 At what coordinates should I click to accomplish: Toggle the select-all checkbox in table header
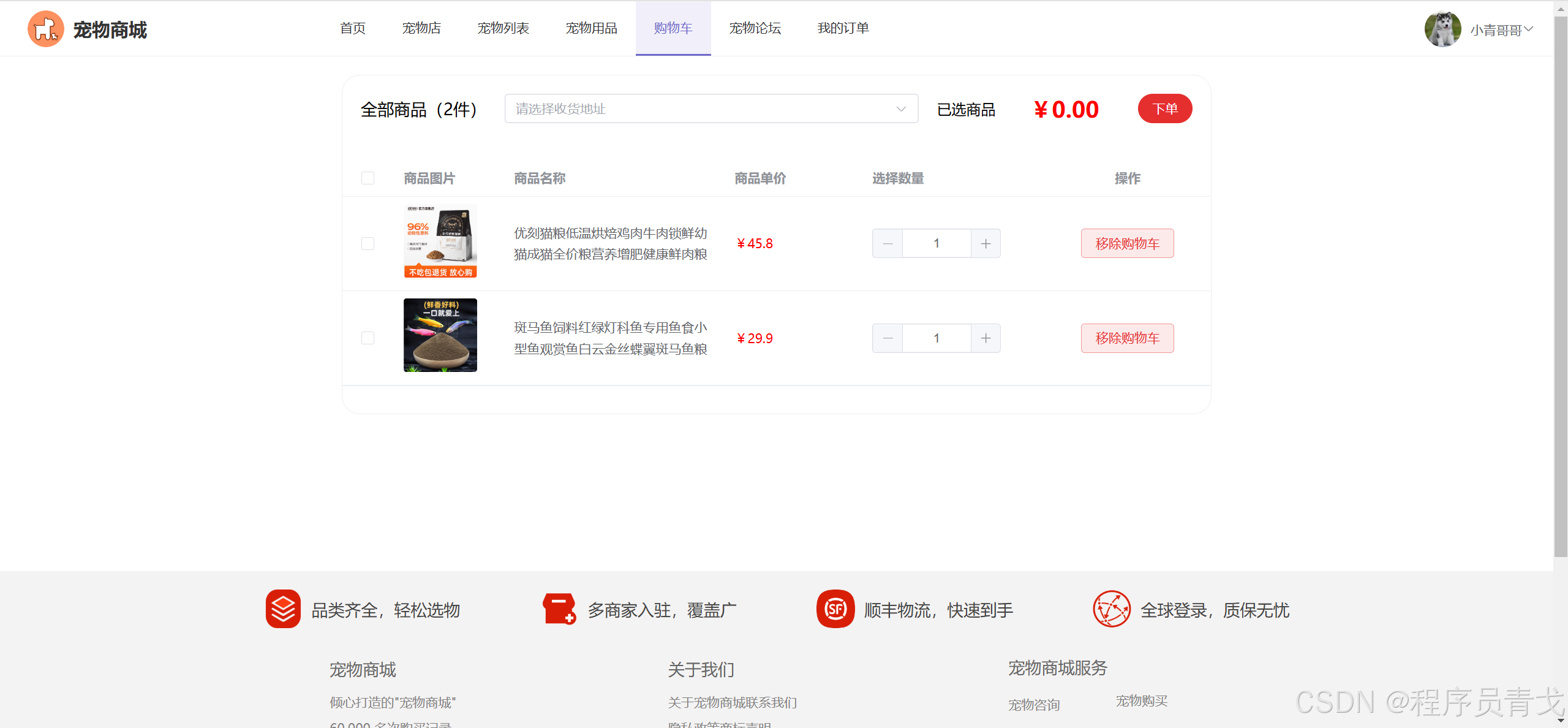[367, 178]
